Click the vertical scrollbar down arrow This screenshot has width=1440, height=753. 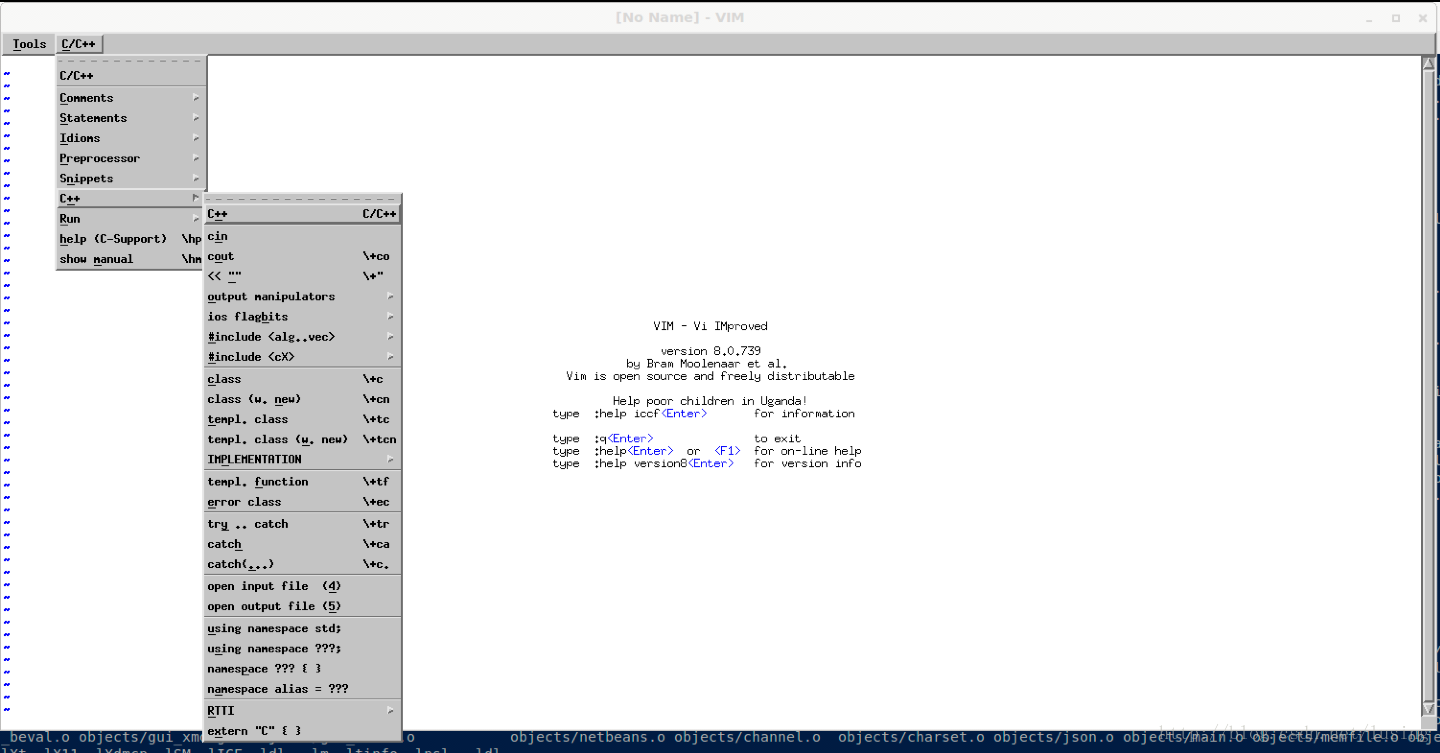[x=1428, y=708]
